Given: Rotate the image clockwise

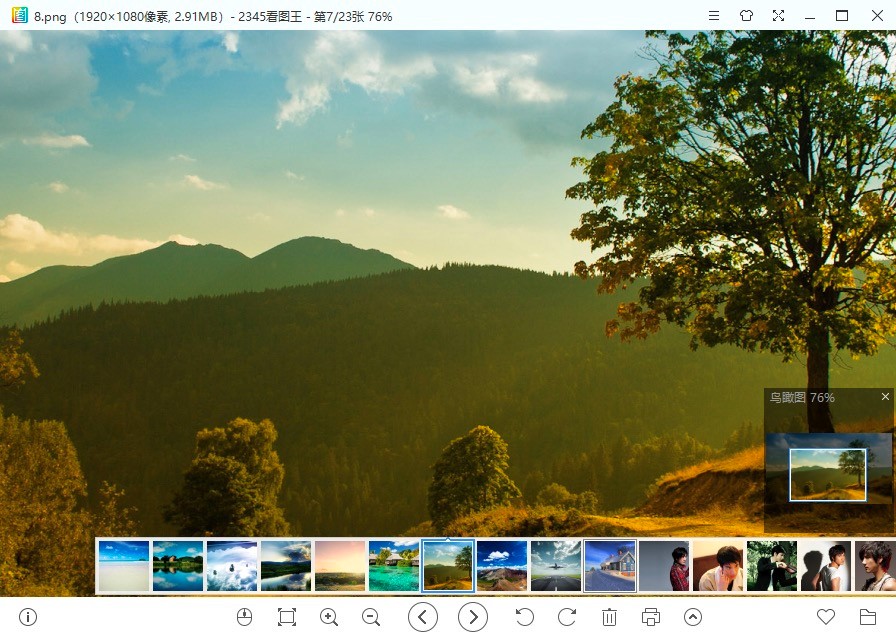Looking at the screenshot, I should point(567,617).
